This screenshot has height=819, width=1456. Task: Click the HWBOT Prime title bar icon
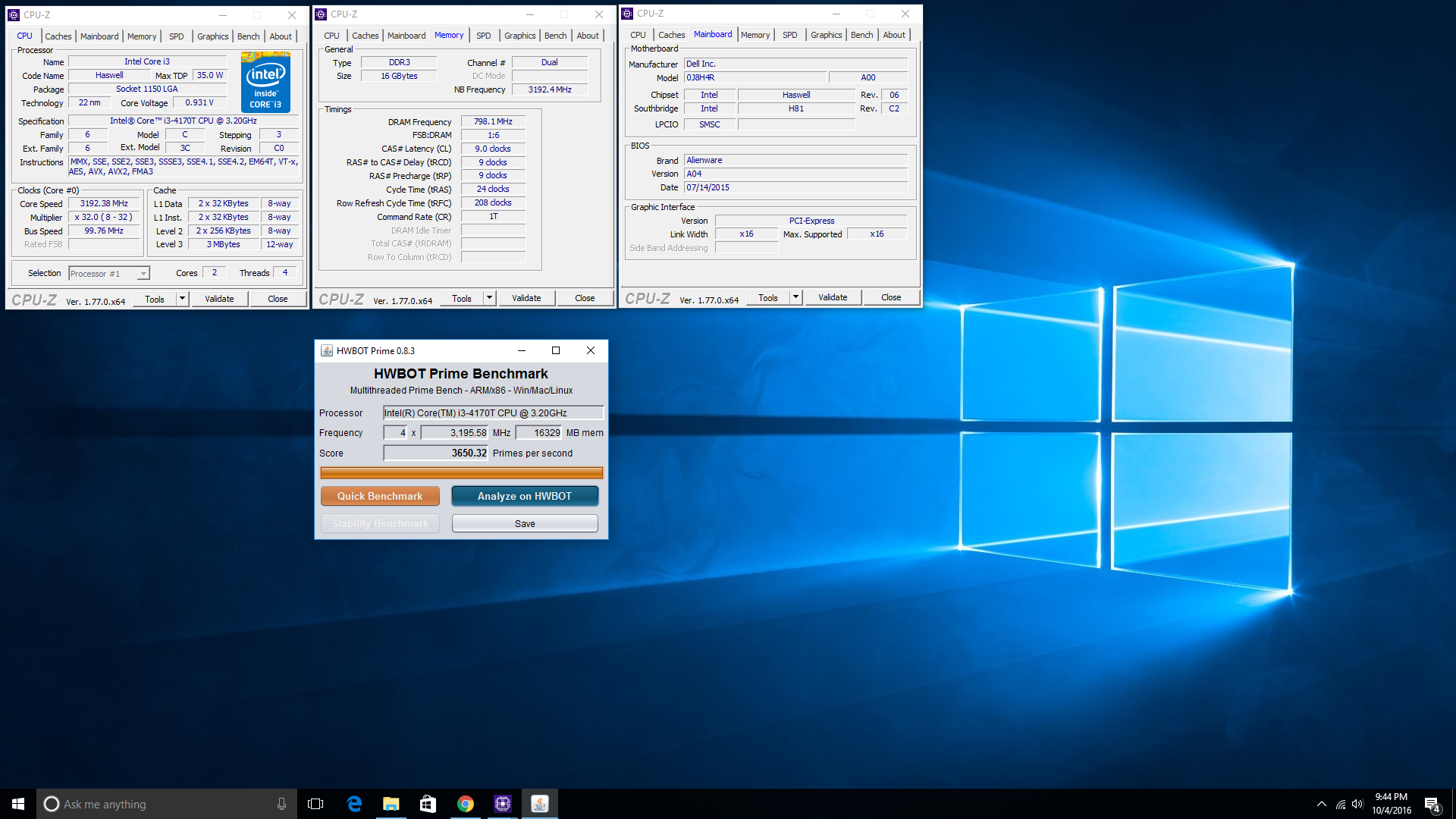click(x=327, y=350)
